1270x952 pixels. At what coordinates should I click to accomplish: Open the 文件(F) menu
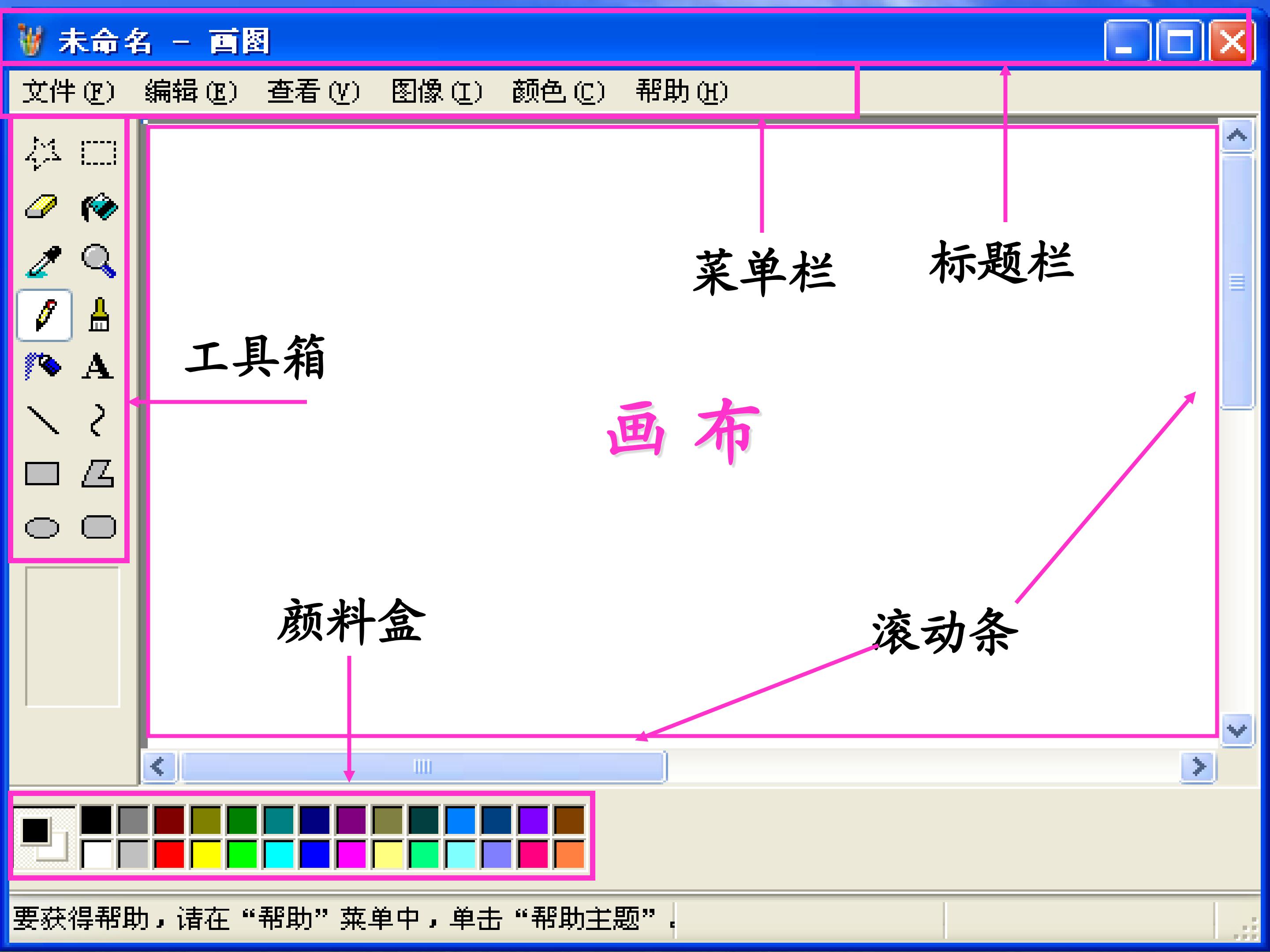(68, 92)
